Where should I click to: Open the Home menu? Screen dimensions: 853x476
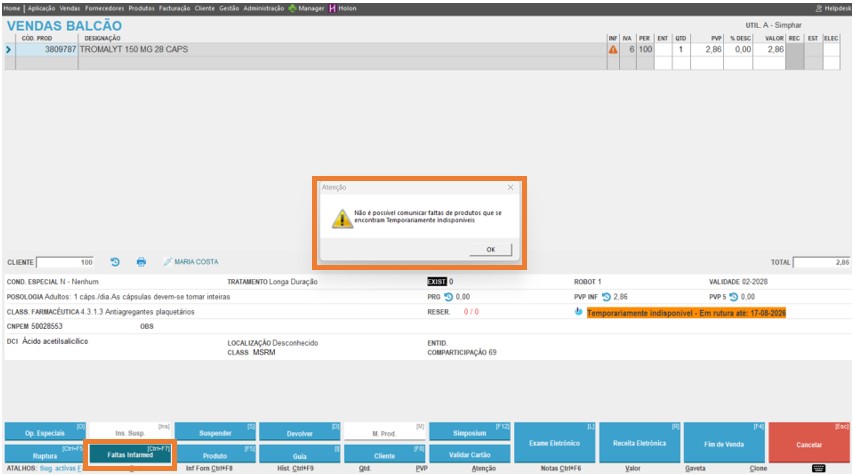[11, 8]
